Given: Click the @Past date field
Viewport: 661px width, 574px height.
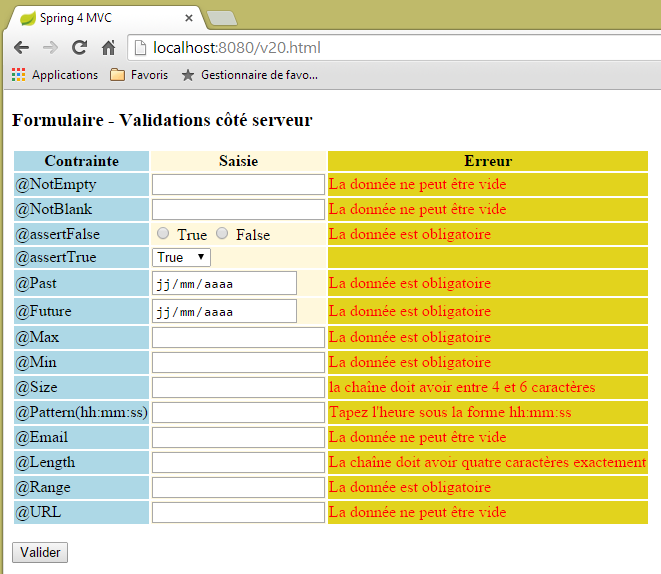Looking at the screenshot, I should pos(224,284).
